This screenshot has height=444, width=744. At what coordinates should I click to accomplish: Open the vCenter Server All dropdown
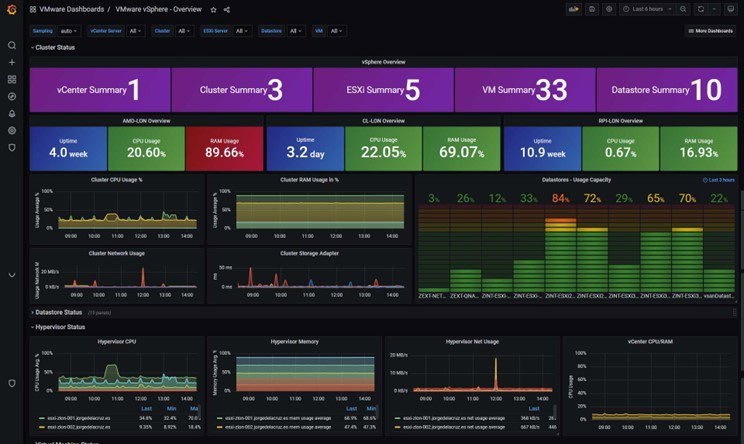coord(135,31)
